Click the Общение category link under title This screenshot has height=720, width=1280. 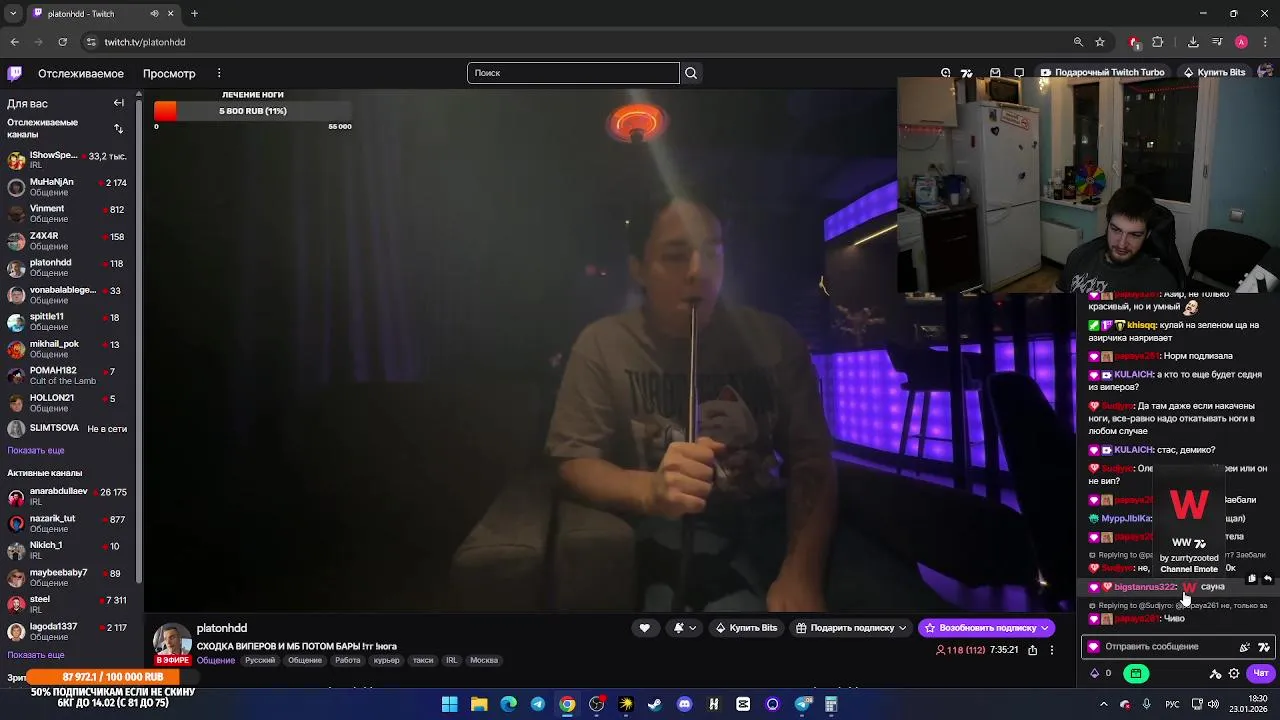click(x=216, y=660)
